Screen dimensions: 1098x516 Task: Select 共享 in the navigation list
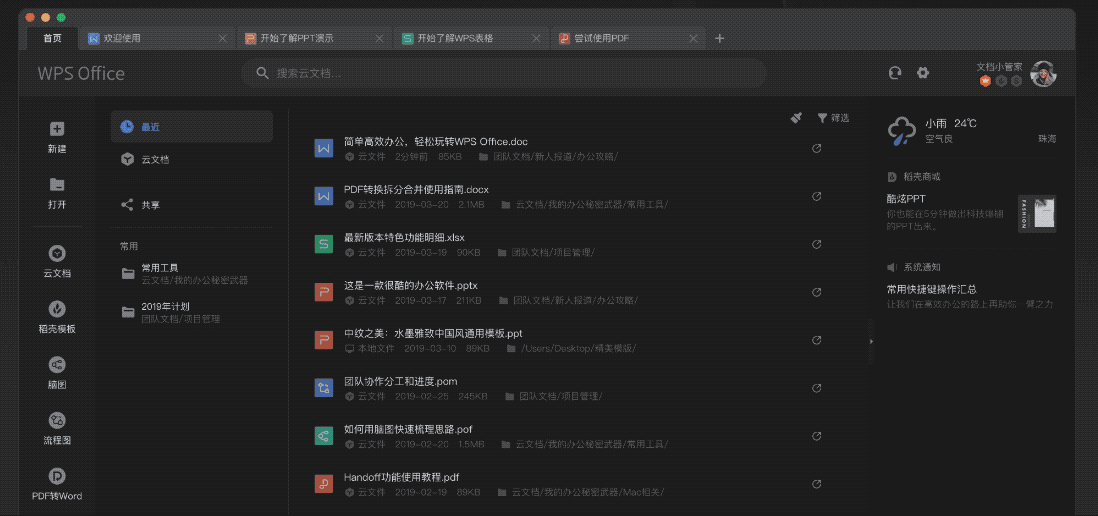192,205
